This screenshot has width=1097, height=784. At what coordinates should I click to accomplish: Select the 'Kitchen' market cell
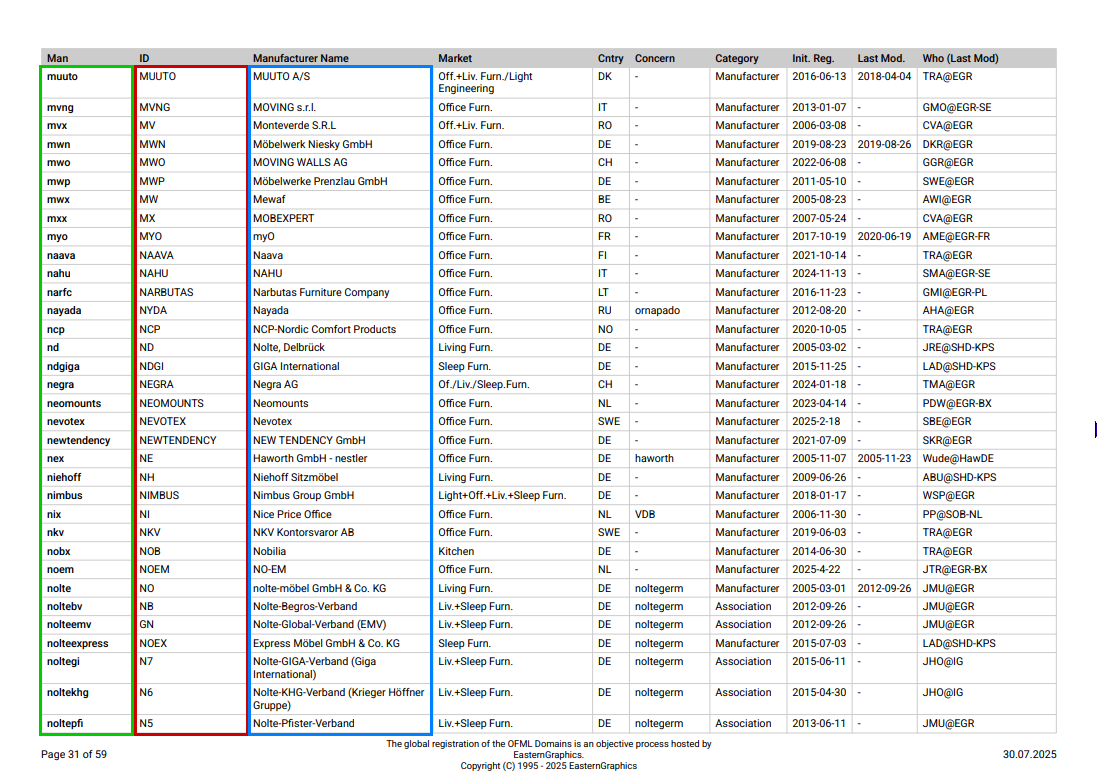pyautogui.click(x=455, y=552)
